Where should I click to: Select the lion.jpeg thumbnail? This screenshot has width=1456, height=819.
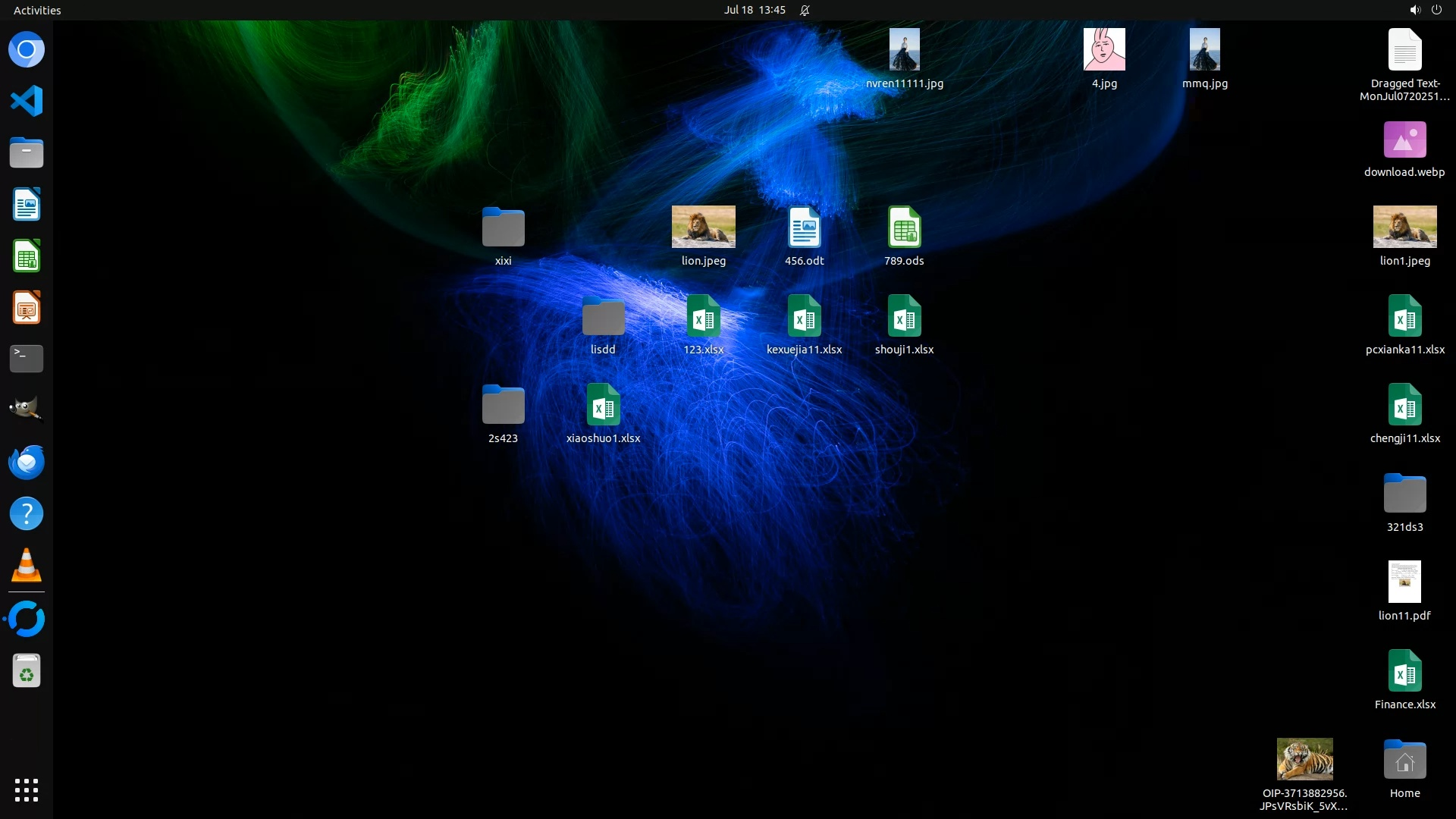pos(703,227)
